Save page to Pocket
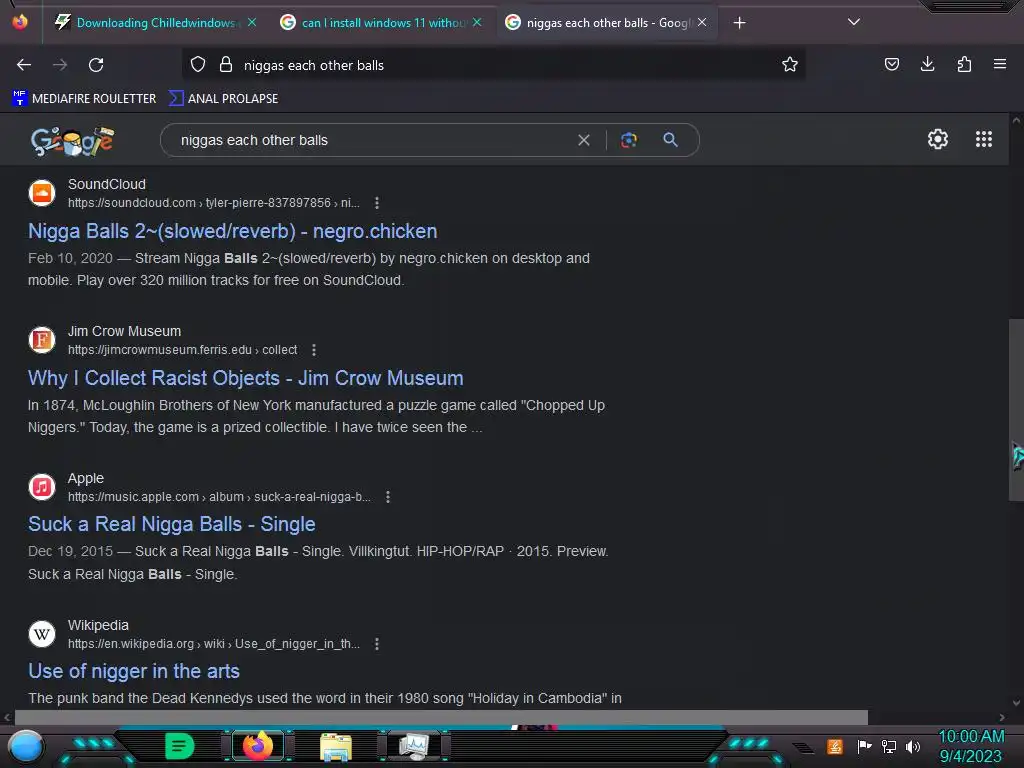 coord(891,64)
